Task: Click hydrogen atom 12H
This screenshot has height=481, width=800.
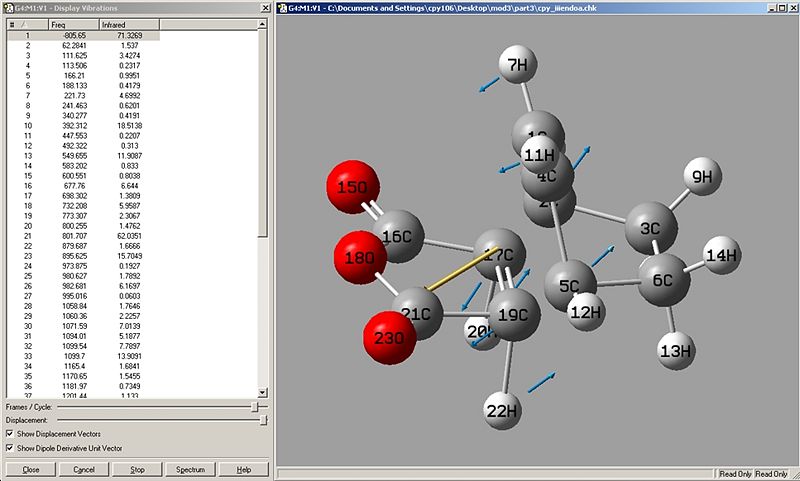Action: [586, 311]
